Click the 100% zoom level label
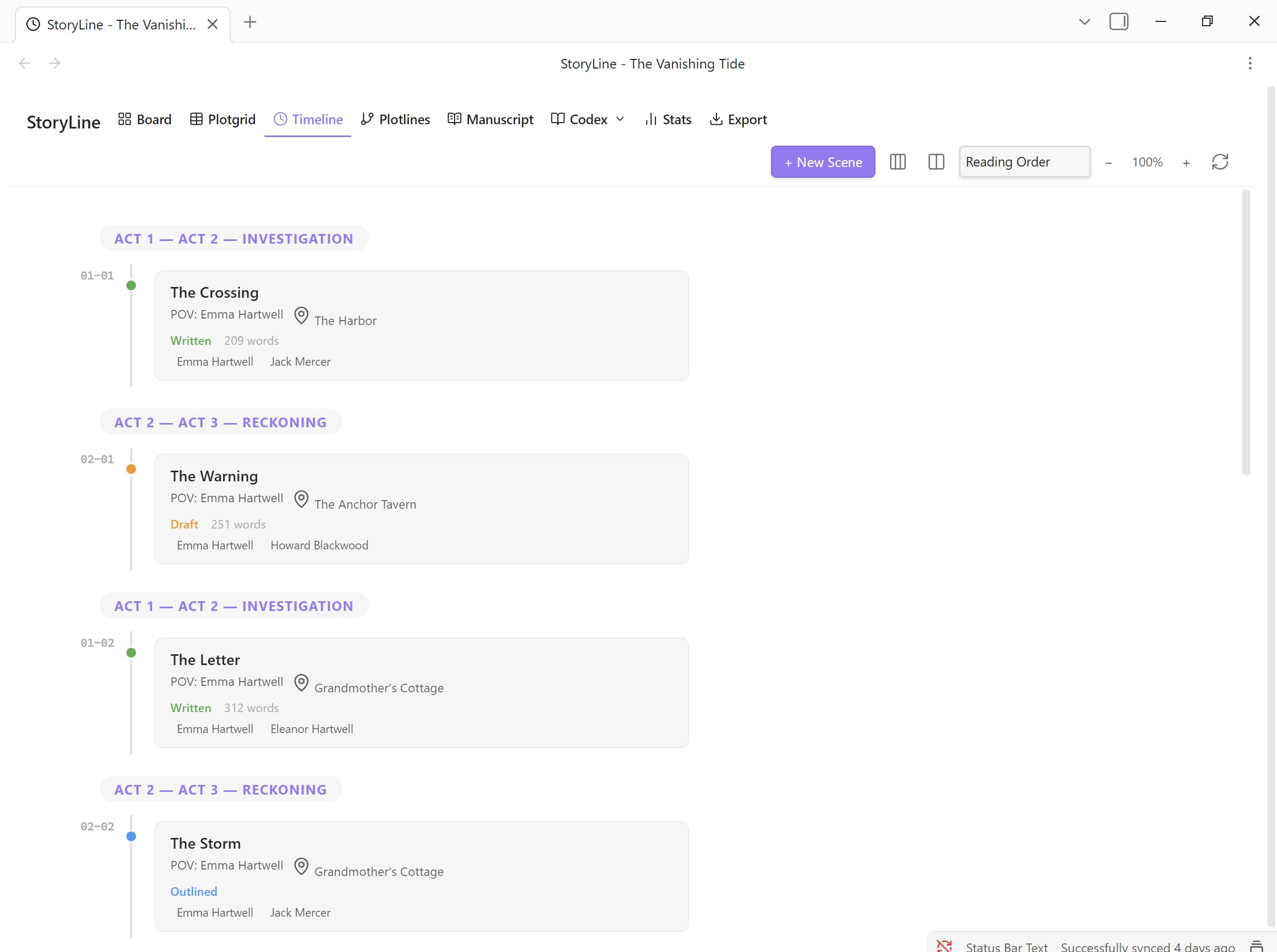This screenshot has height=952, width=1277. (1147, 163)
